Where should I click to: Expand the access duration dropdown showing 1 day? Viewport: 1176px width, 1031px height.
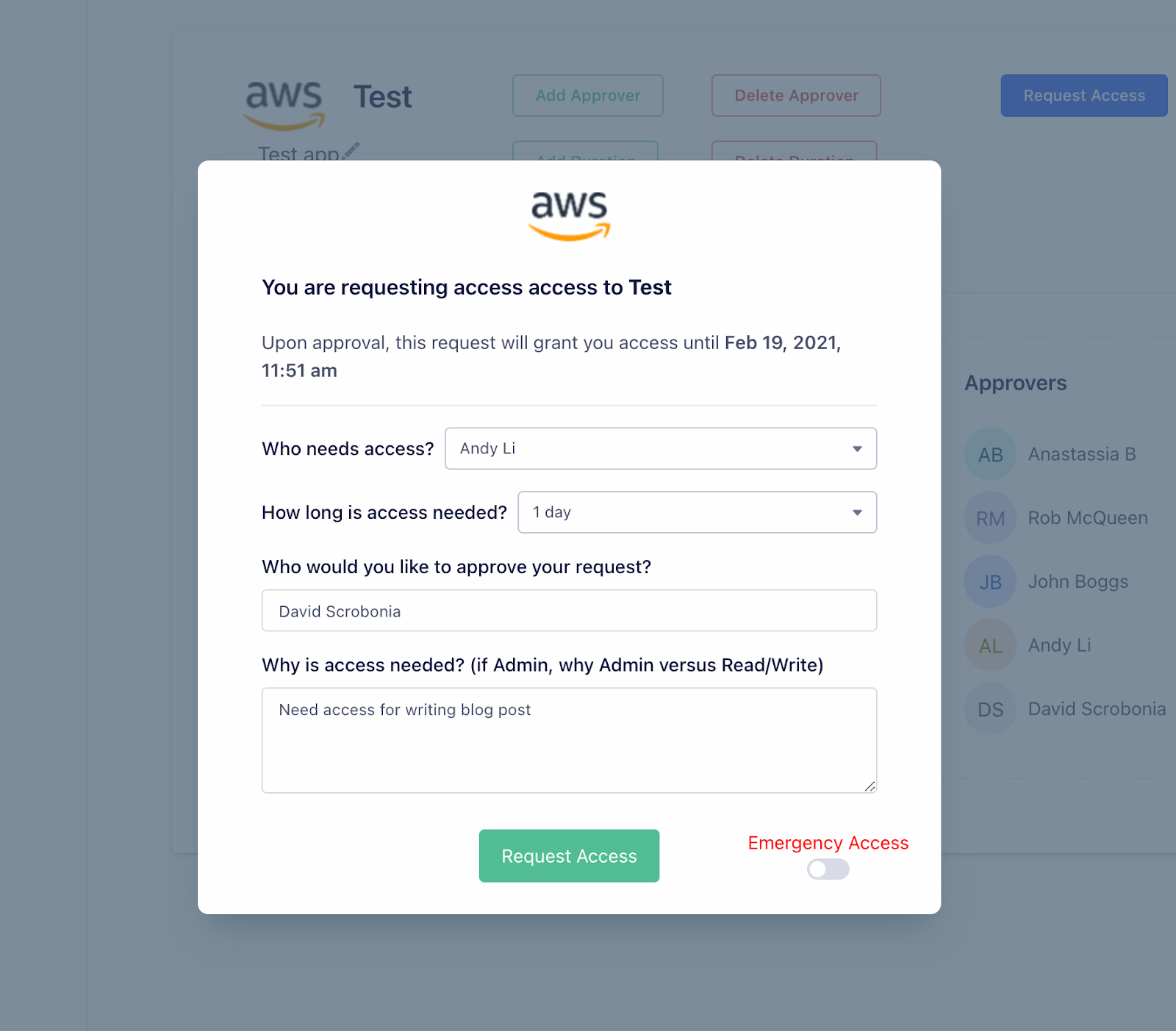pyautogui.click(x=696, y=512)
